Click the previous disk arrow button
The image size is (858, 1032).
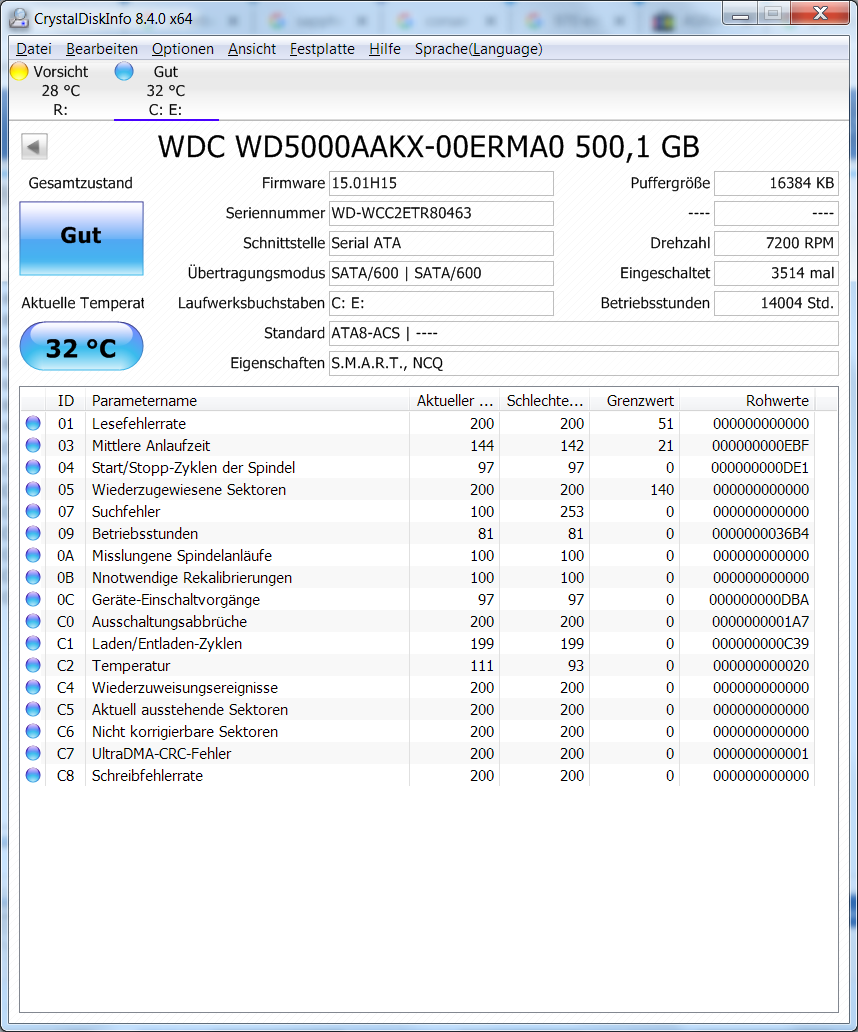34,146
